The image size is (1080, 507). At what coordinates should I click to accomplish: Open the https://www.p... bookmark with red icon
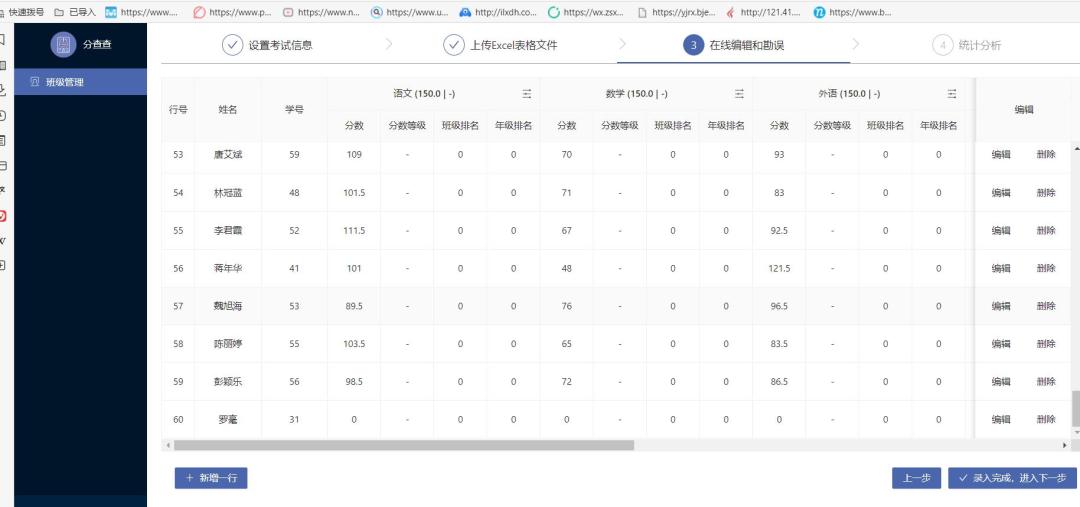(232, 12)
